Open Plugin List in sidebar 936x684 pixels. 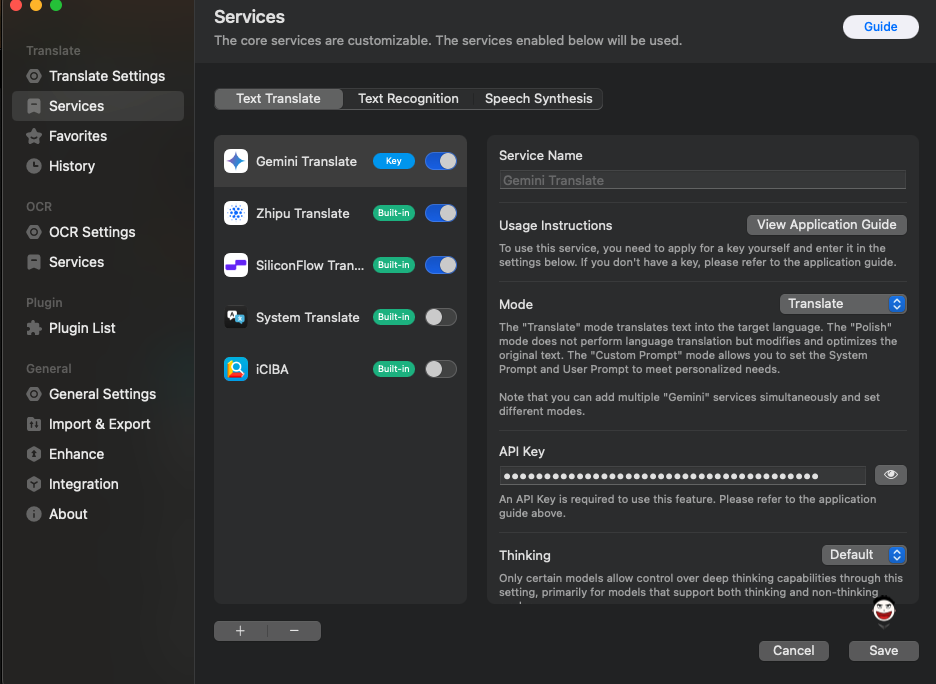pos(82,328)
